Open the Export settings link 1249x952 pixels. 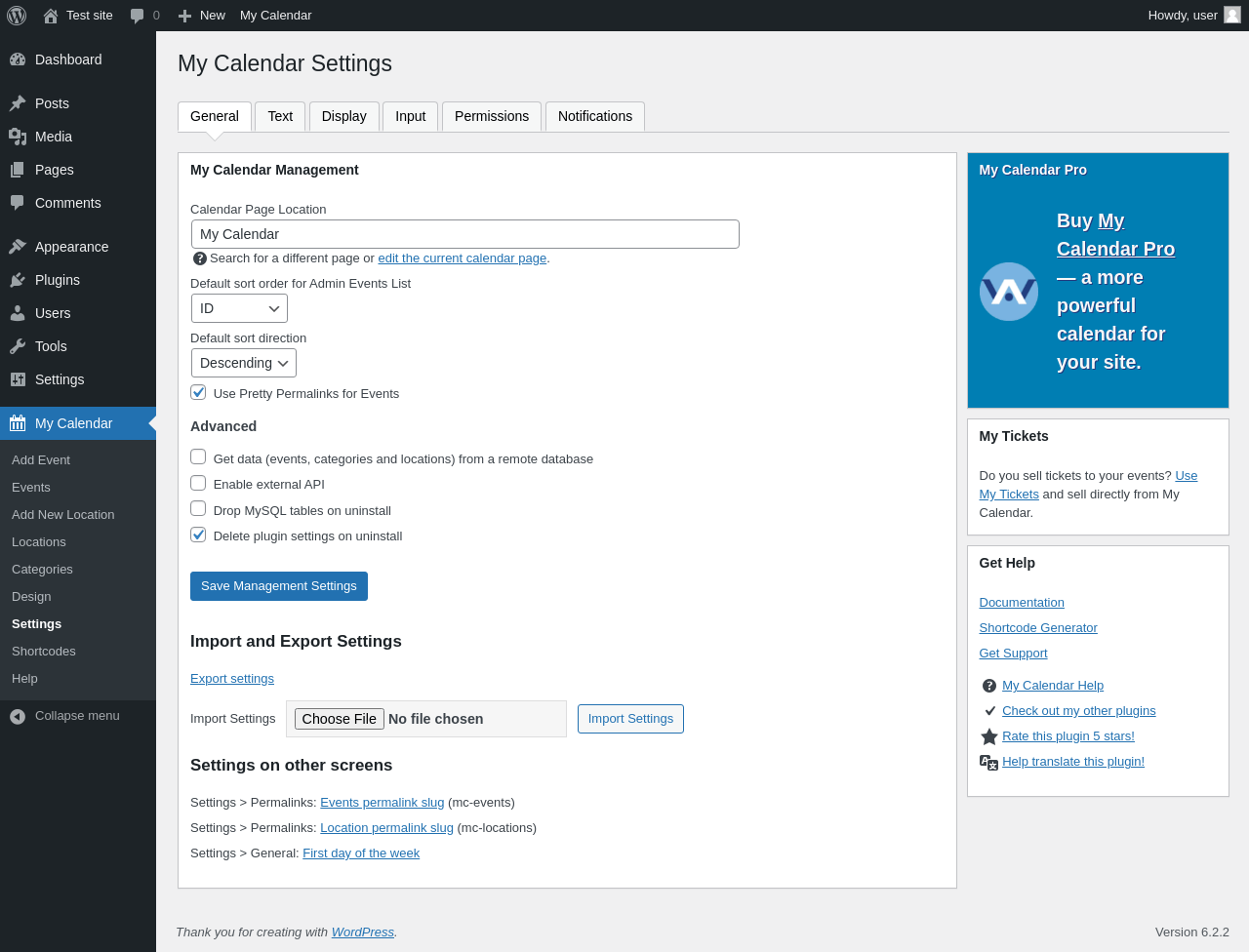pyautogui.click(x=232, y=679)
